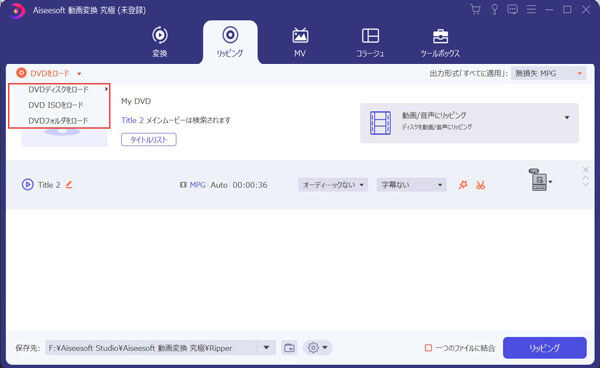This screenshot has width=600, height=368.
Task: Click the blue リッピング start button
Action: pos(545,348)
